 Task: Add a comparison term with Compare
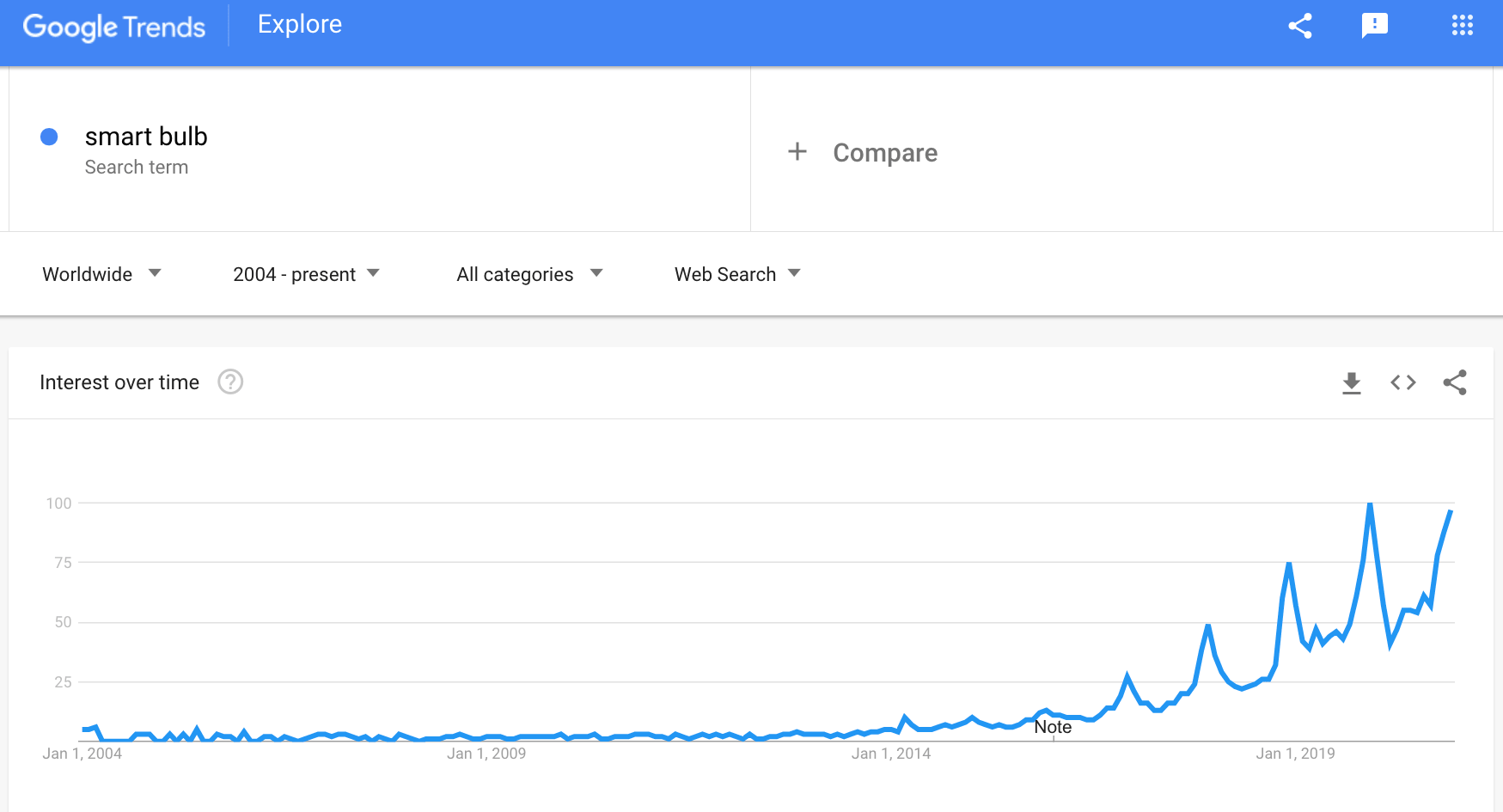tap(885, 153)
